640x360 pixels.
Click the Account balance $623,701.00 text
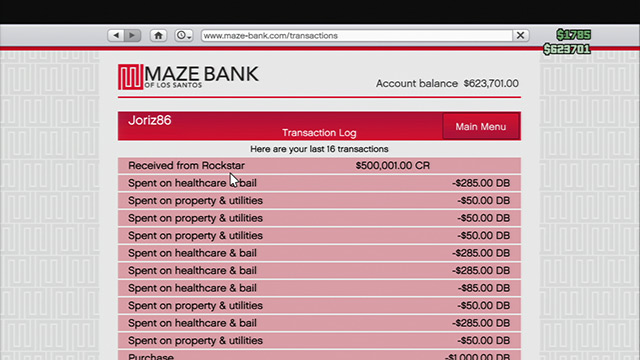click(x=447, y=83)
